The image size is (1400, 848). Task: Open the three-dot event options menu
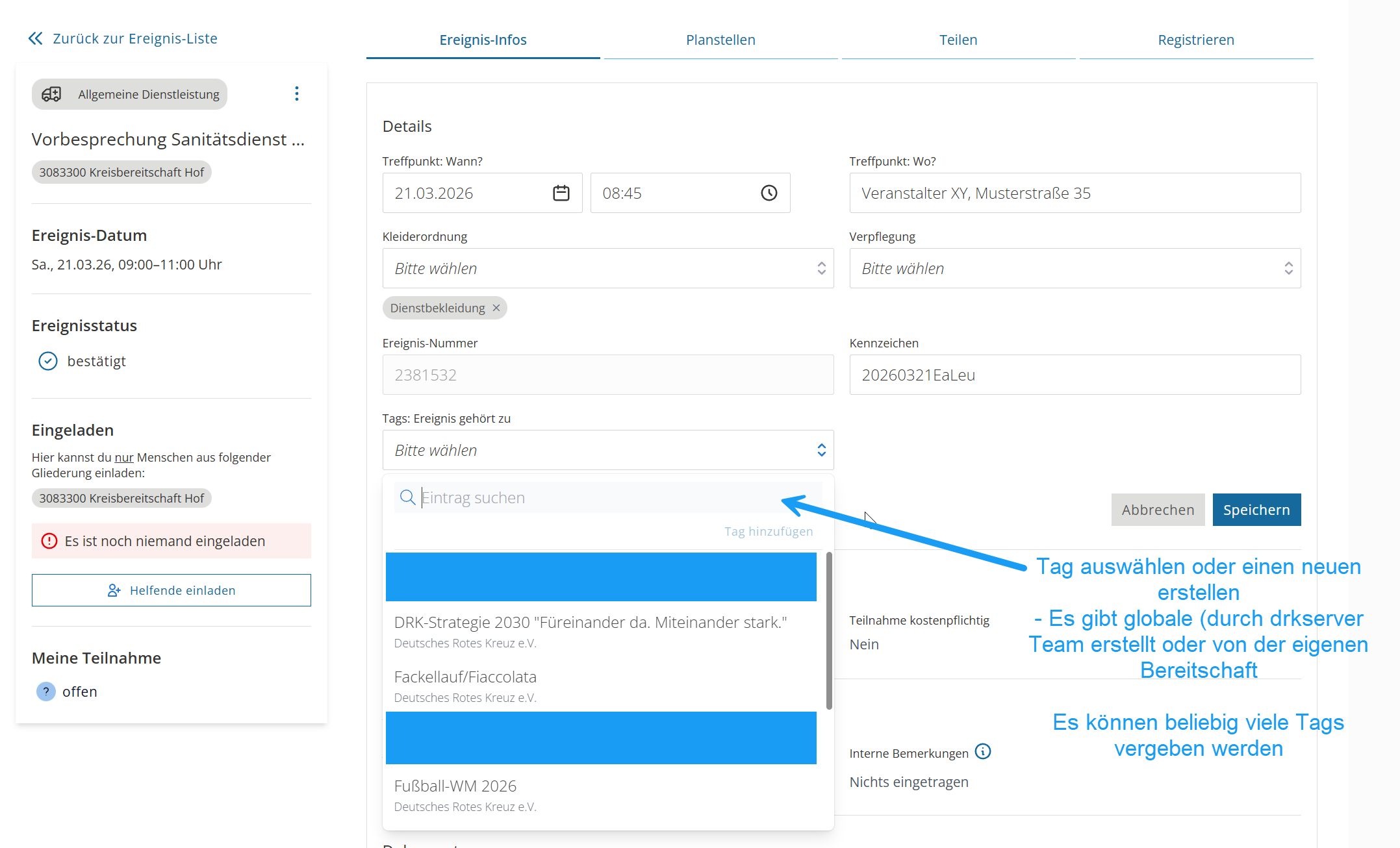(x=297, y=94)
